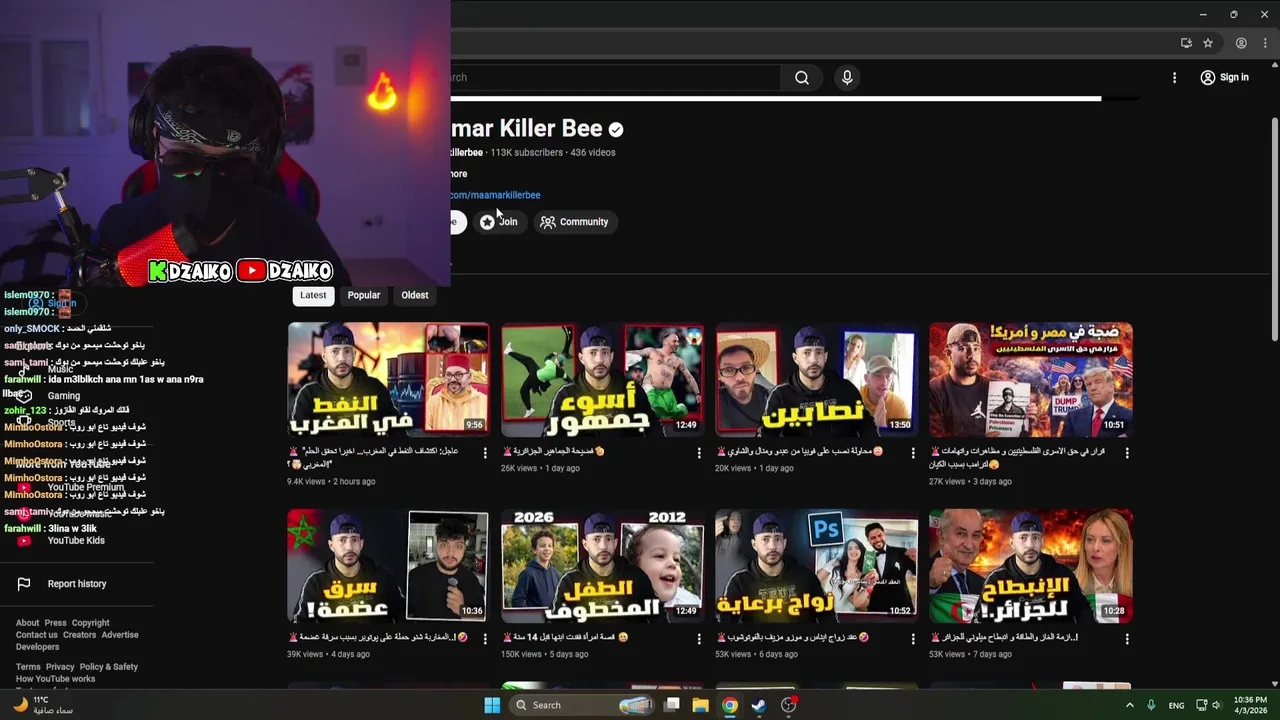
Task: Open YouTube Kids in the sidebar
Action: pyautogui.click(x=76, y=541)
